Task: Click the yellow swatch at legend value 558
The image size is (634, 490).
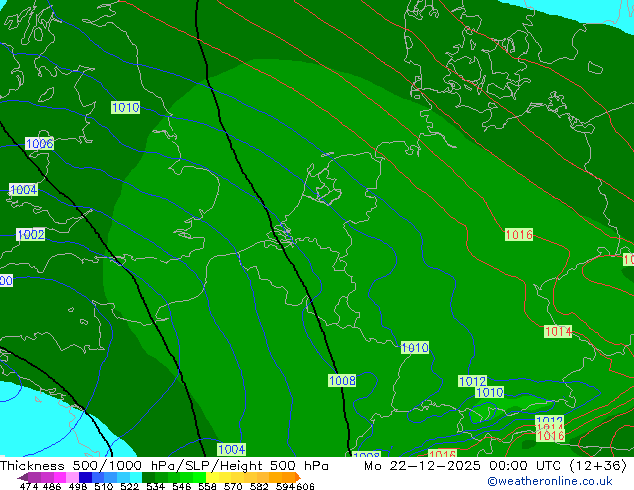Action: [x=212, y=477]
